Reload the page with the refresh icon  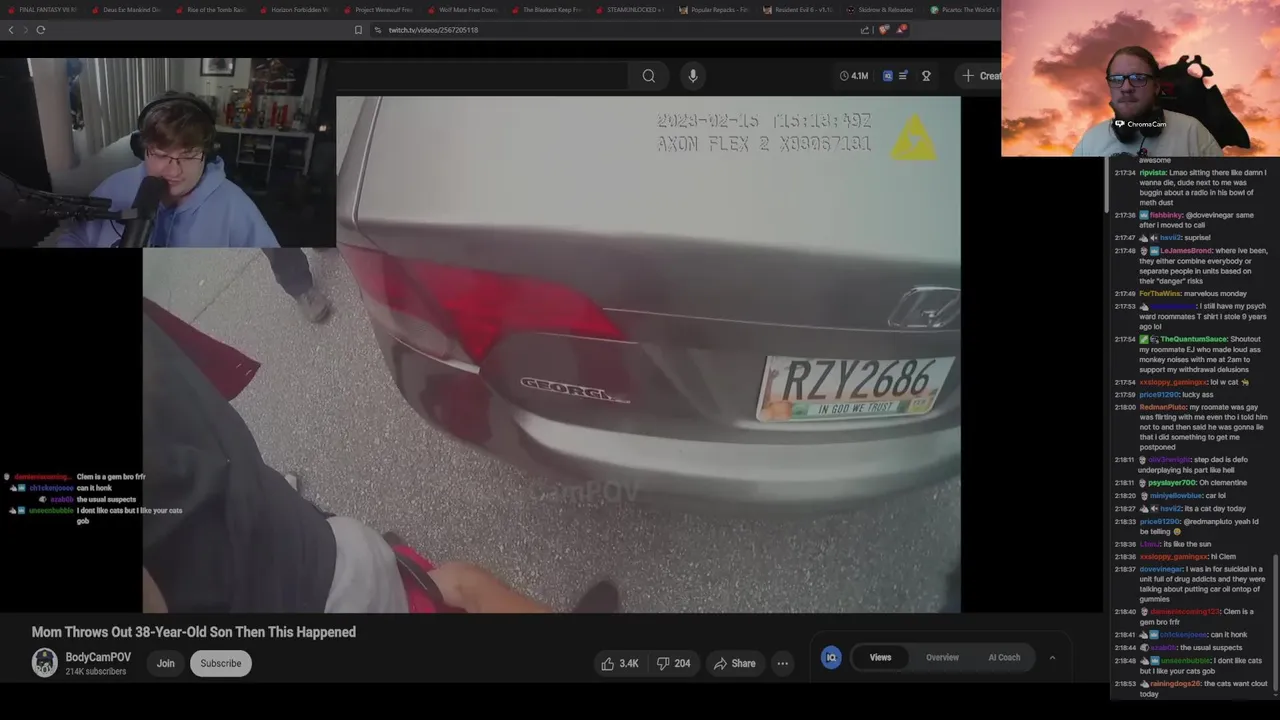click(41, 30)
